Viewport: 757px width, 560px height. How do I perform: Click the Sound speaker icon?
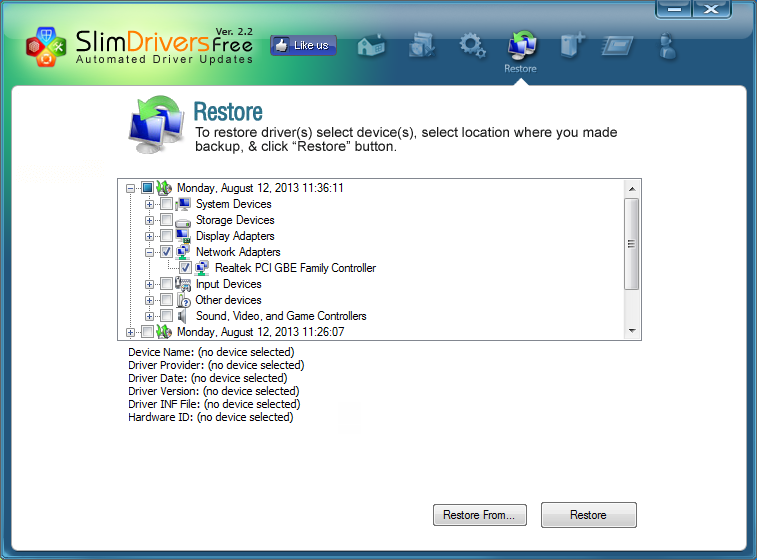click(182, 316)
